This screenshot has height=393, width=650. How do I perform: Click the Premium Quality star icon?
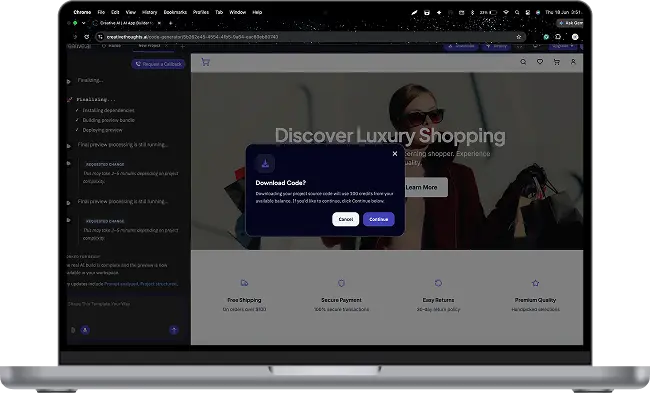click(x=535, y=283)
